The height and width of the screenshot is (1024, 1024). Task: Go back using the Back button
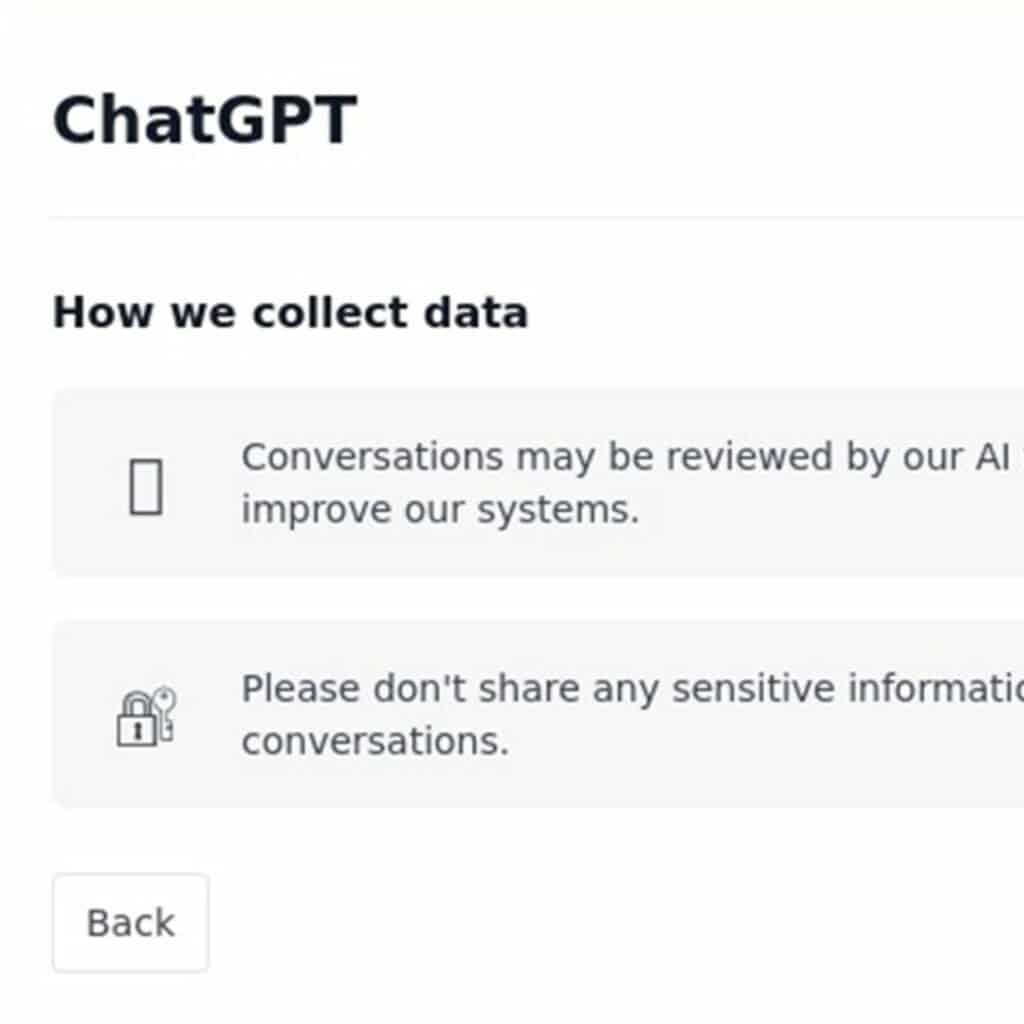point(131,922)
